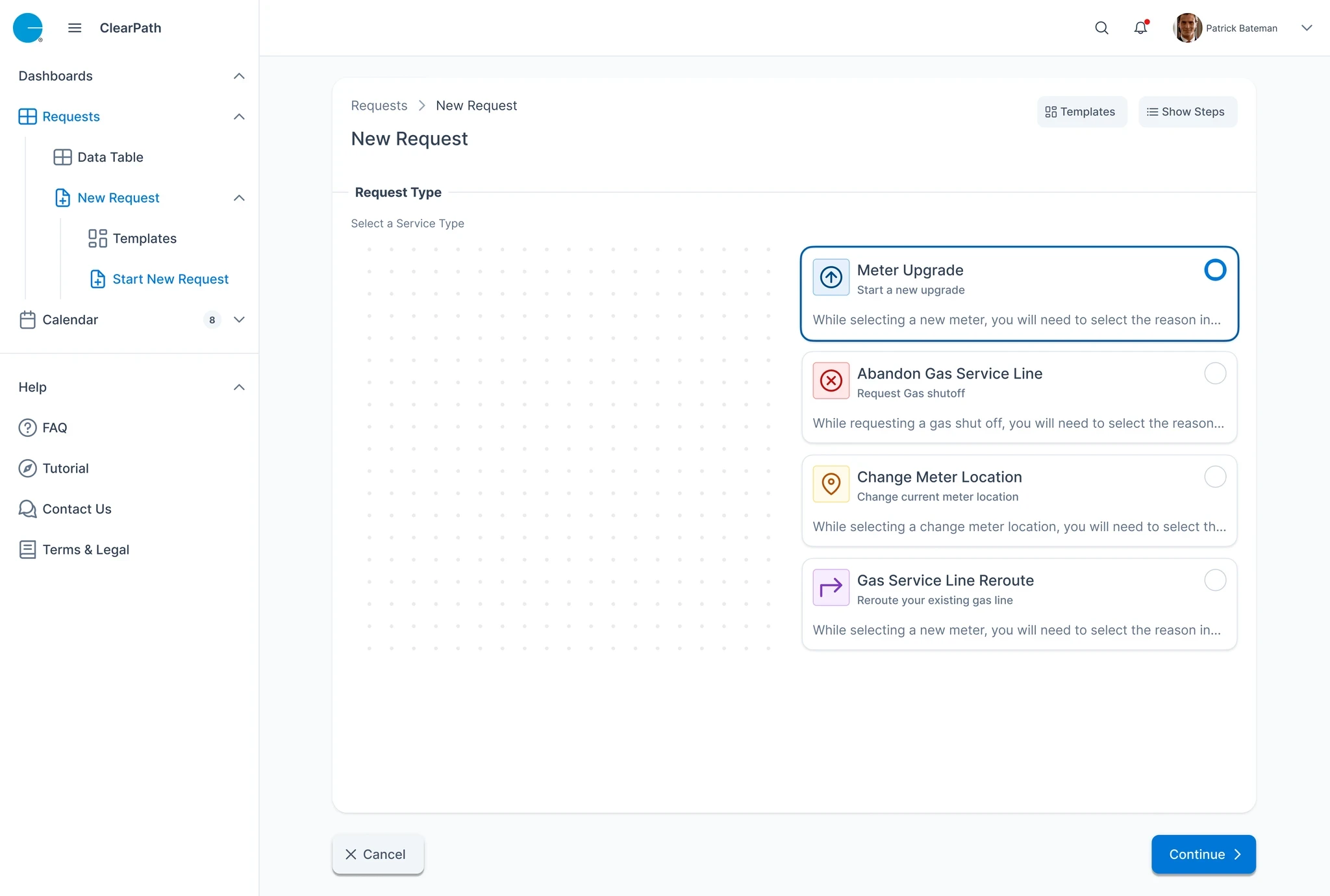Click the Abandon Gas Service red X icon

831,380
